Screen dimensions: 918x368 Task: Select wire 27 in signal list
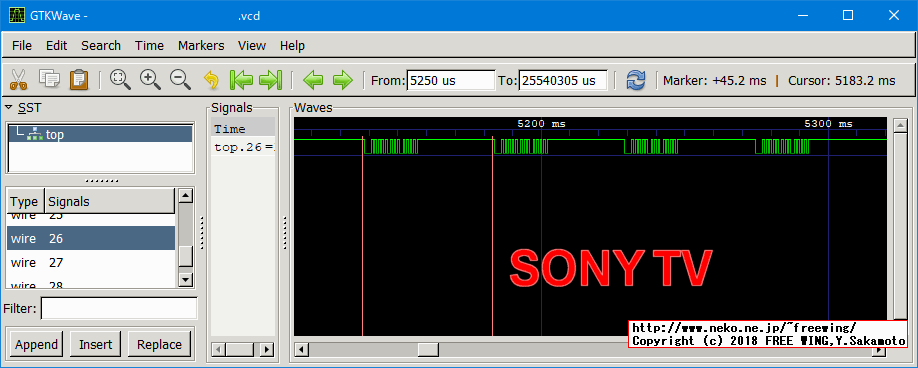91,263
